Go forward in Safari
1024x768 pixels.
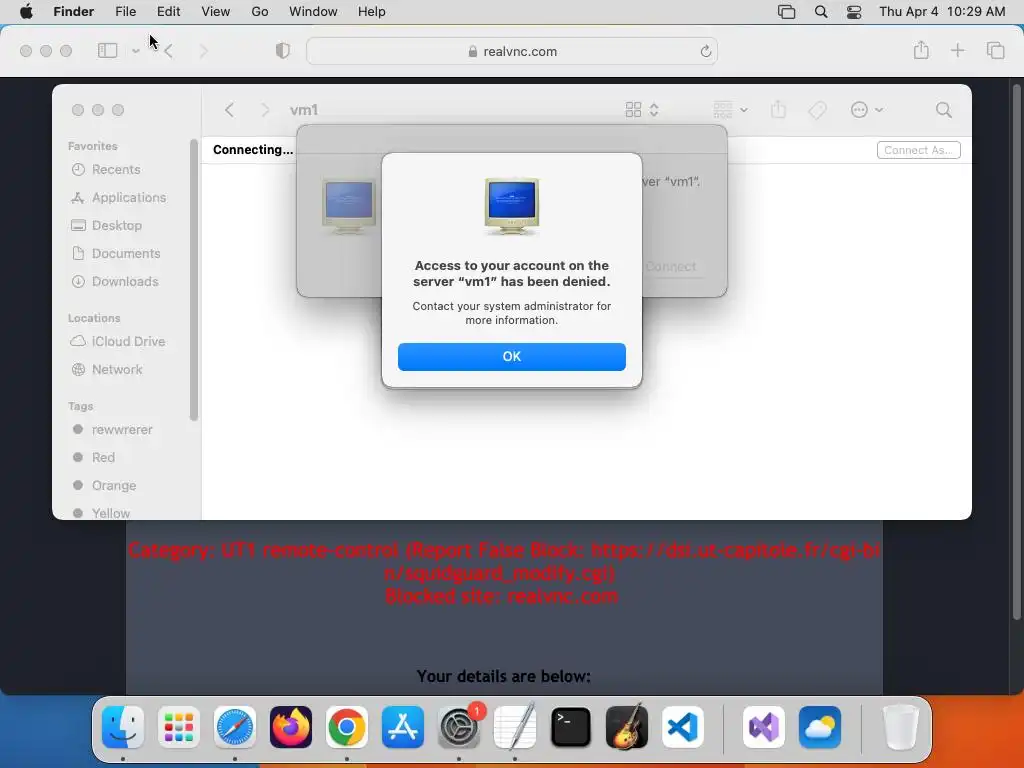(x=203, y=51)
